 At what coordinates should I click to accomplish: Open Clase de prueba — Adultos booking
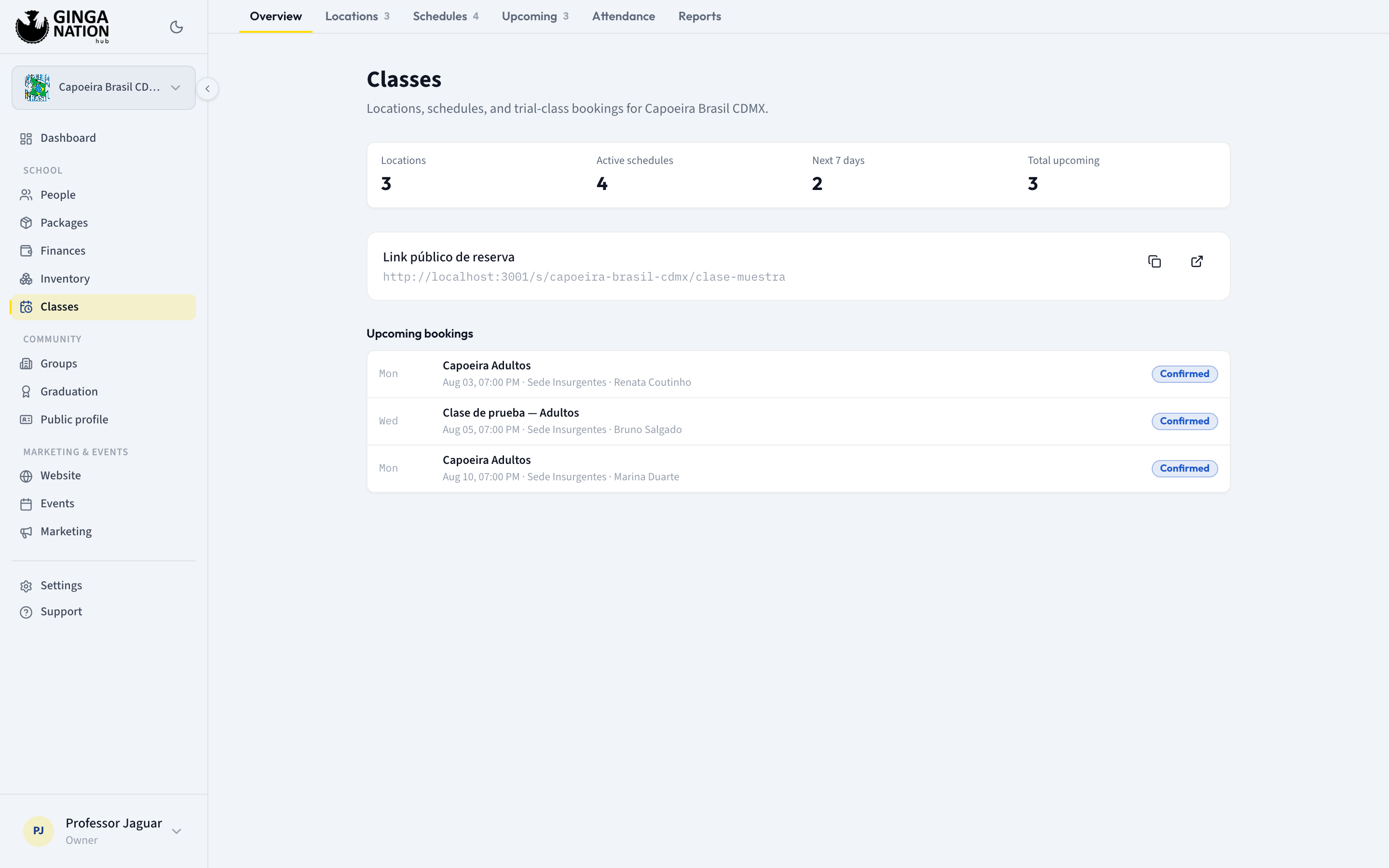(798, 421)
